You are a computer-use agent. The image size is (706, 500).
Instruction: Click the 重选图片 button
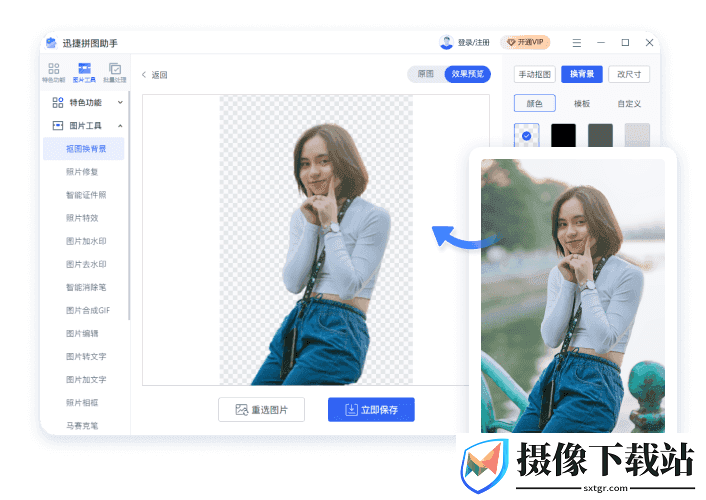pyautogui.click(x=262, y=409)
